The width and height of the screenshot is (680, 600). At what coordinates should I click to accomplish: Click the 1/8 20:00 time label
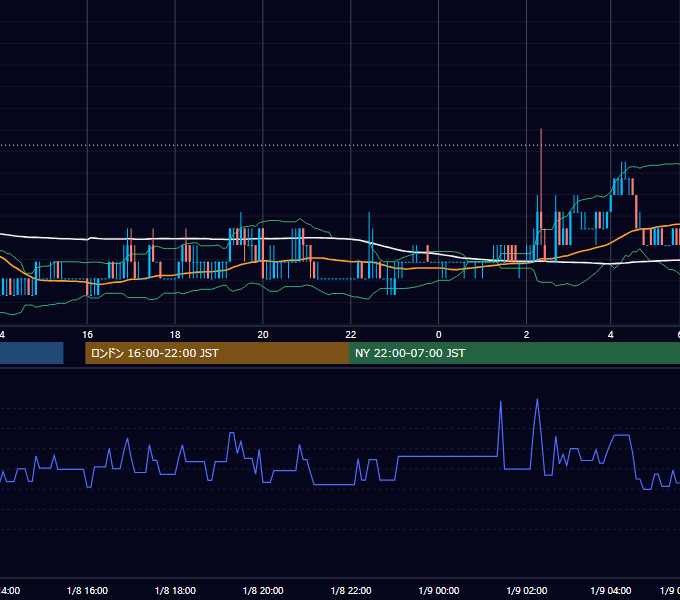[263, 590]
